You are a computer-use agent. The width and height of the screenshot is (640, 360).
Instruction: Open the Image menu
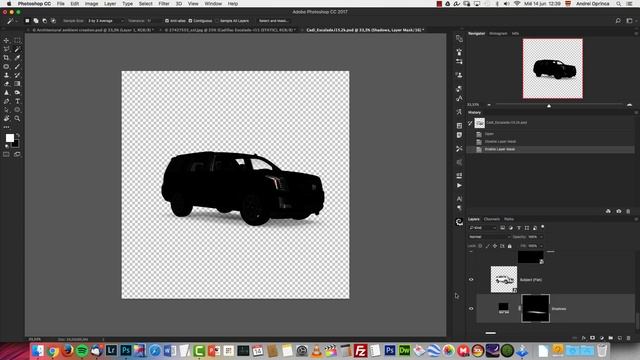[91, 4]
